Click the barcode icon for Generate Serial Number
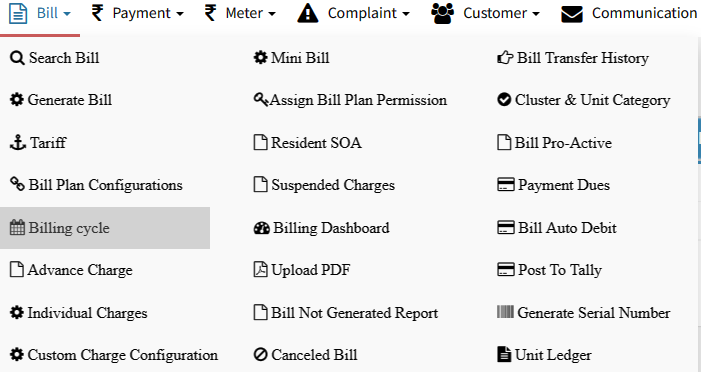701x372 pixels. click(505, 312)
